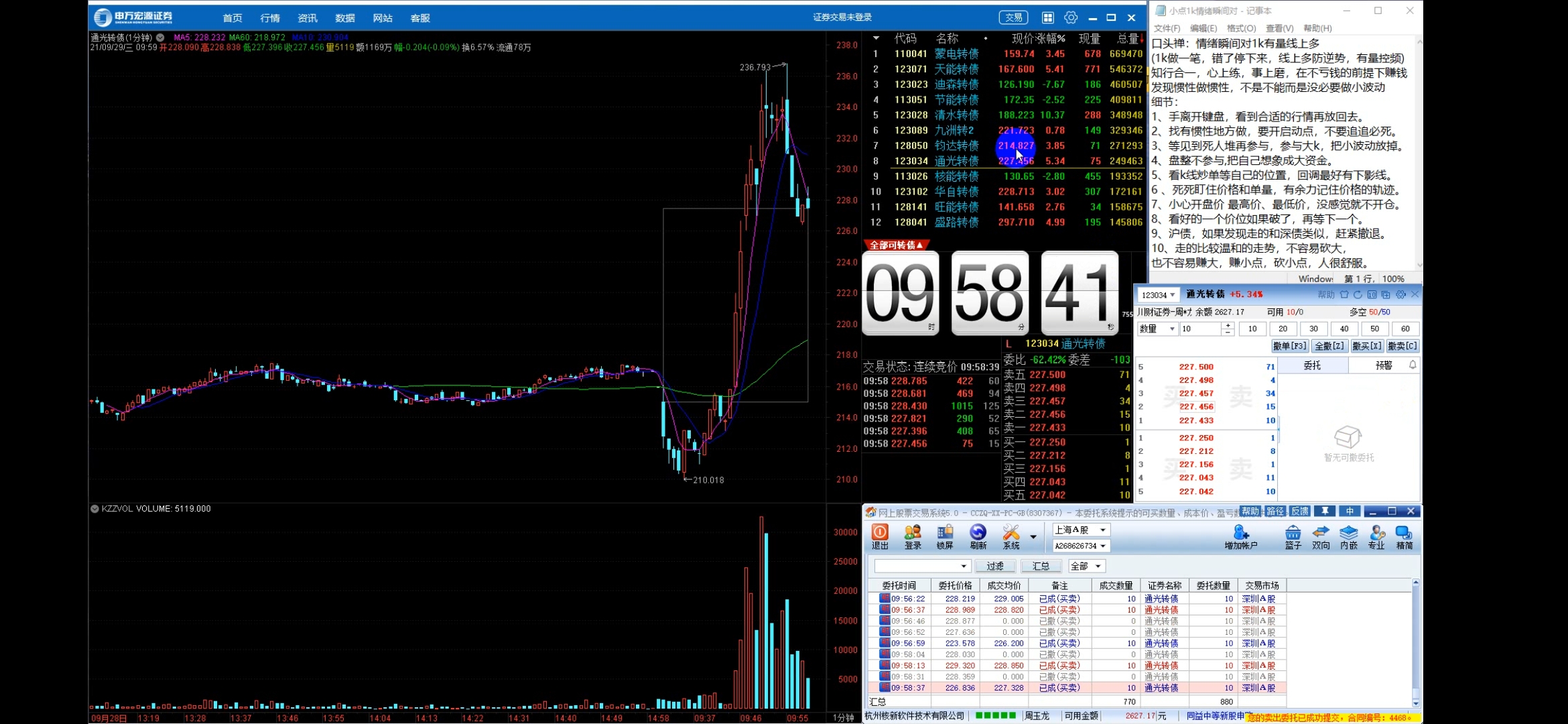Select the 钧达转债 row in the bond list
Image resolution: width=1568 pixels, height=724 pixels.
pos(1004,145)
